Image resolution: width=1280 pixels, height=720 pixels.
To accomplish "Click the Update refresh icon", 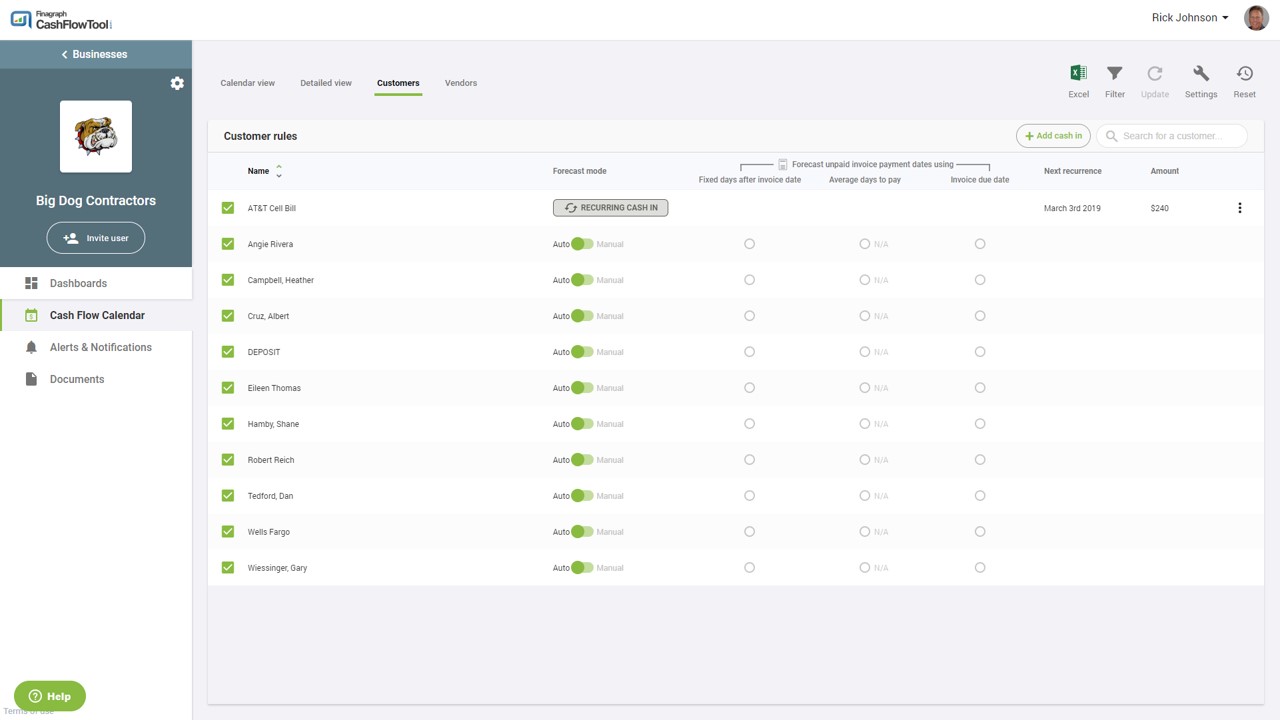I will (x=1154, y=73).
